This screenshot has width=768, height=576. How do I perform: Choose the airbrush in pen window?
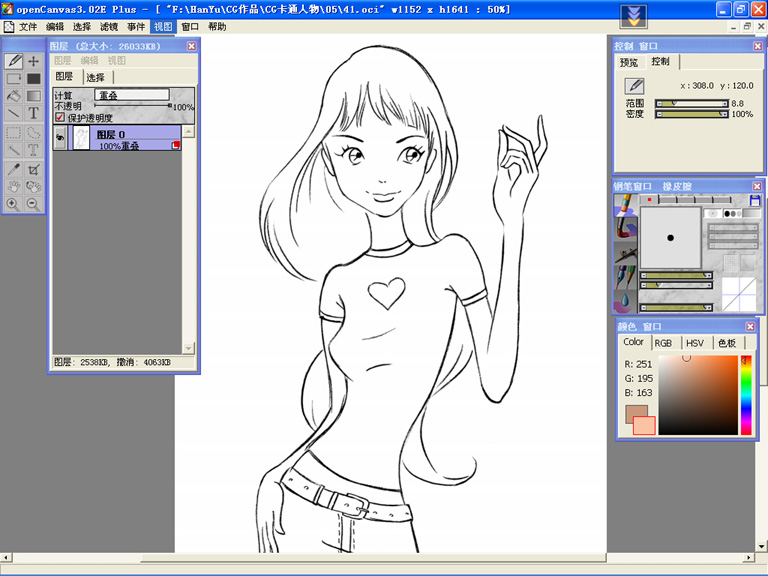pos(625,252)
